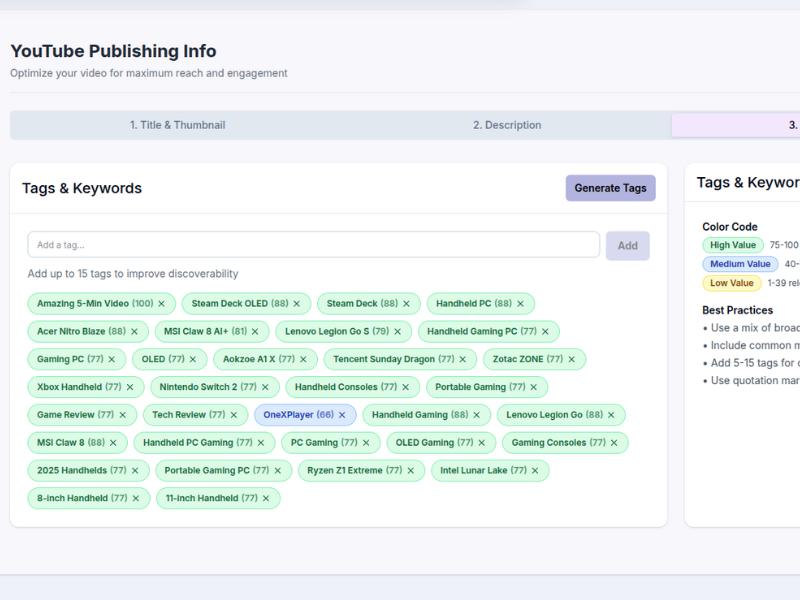The height and width of the screenshot is (600, 800).
Task: Remove the Intel Lunar Lake tag
Action: pos(535,470)
